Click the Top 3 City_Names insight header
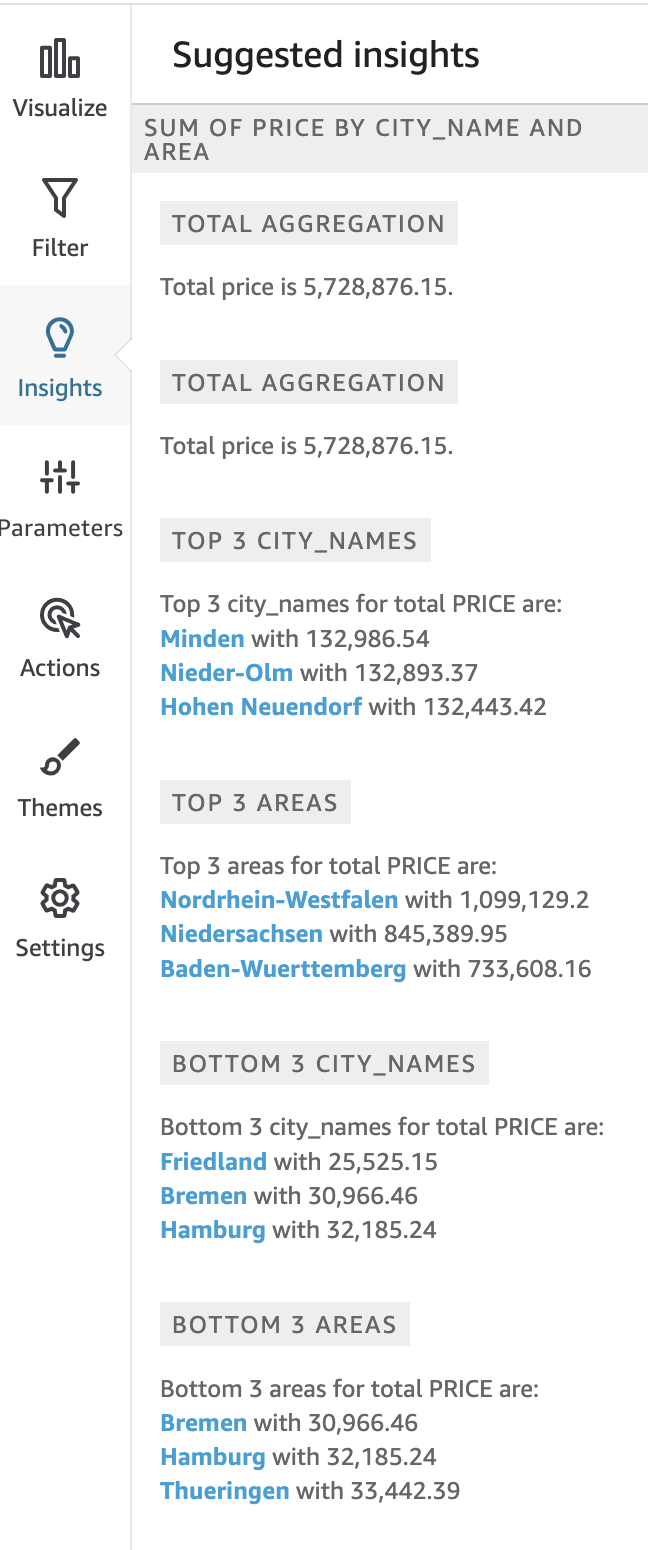This screenshot has height=1550, width=648. point(295,541)
